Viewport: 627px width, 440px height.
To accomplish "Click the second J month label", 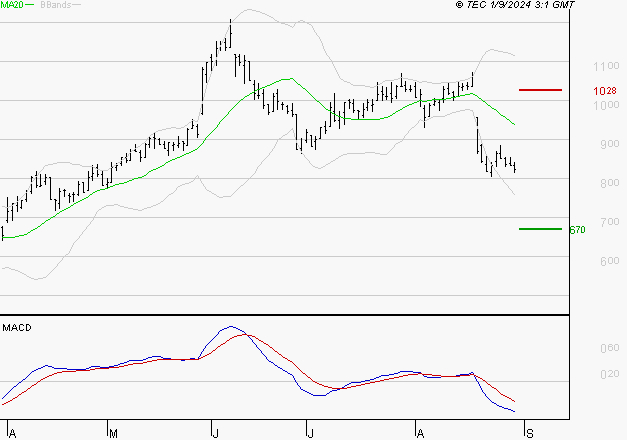I will pos(310,434).
